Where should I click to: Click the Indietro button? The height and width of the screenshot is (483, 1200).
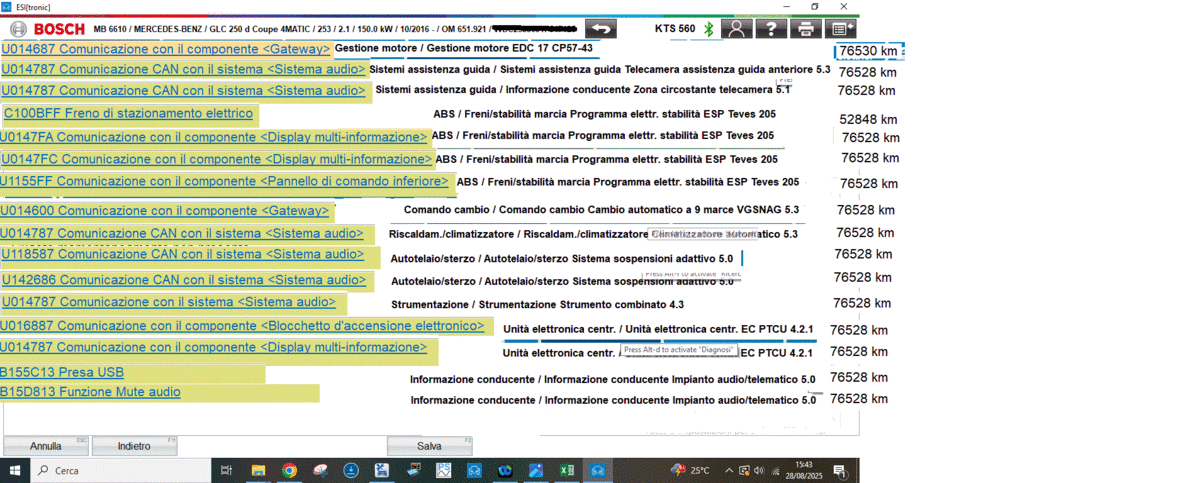click(x=134, y=446)
